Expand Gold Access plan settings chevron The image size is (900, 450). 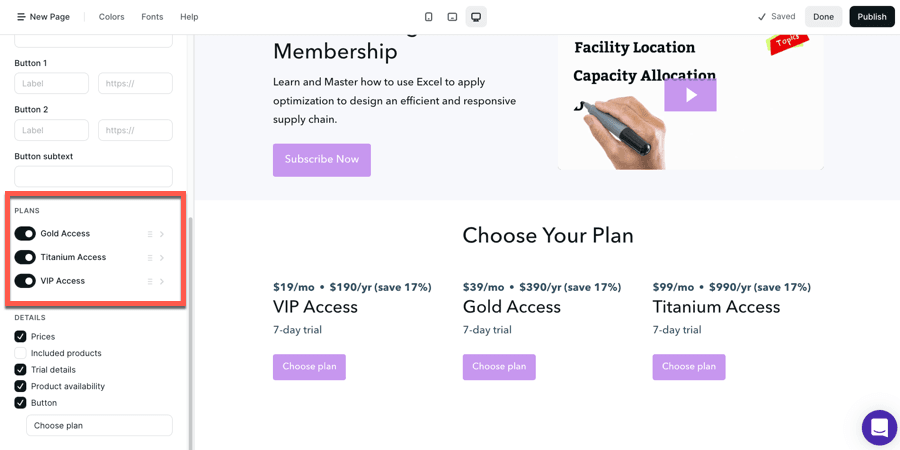pyautogui.click(x=162, y=234)
